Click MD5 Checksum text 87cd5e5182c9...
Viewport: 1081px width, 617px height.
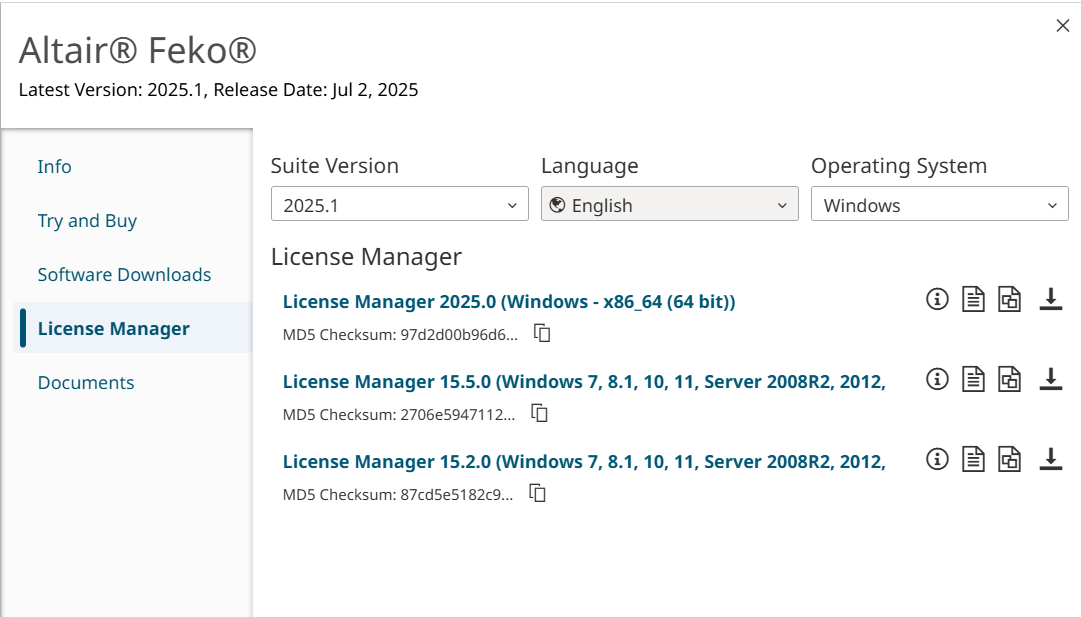click(398, 495)
